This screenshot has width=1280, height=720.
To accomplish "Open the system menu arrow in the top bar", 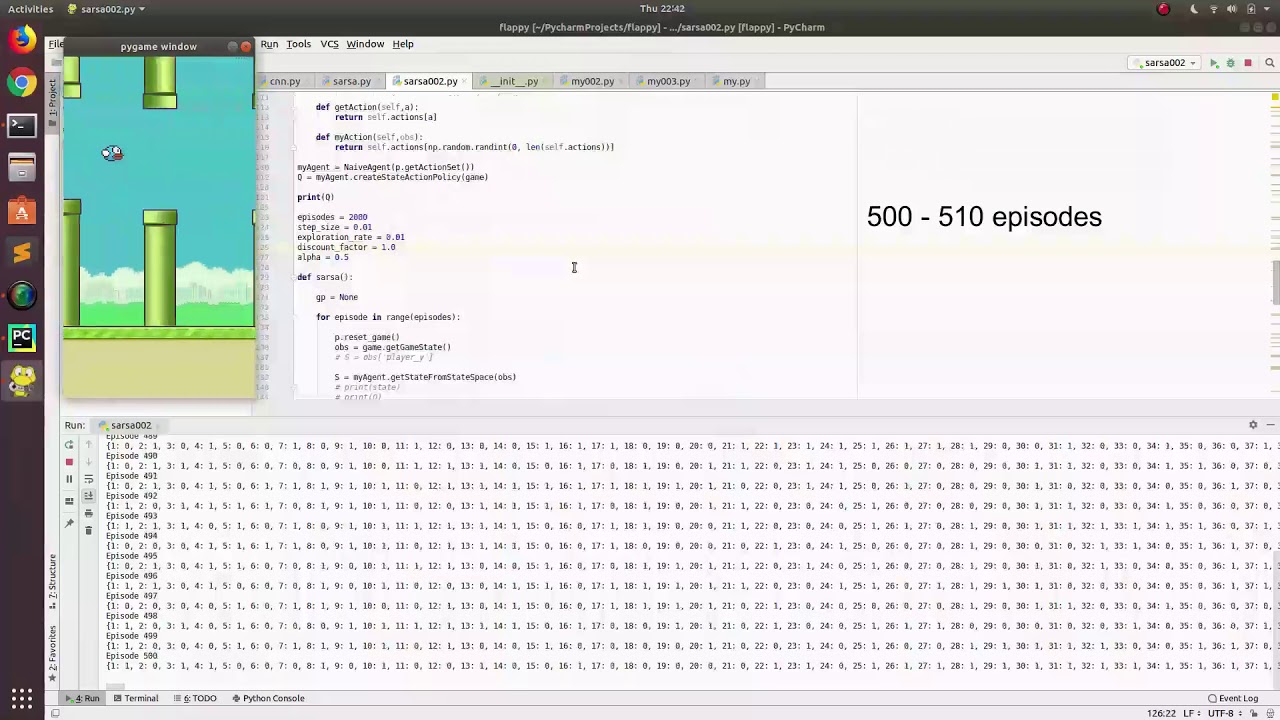I will [1268, 9].
